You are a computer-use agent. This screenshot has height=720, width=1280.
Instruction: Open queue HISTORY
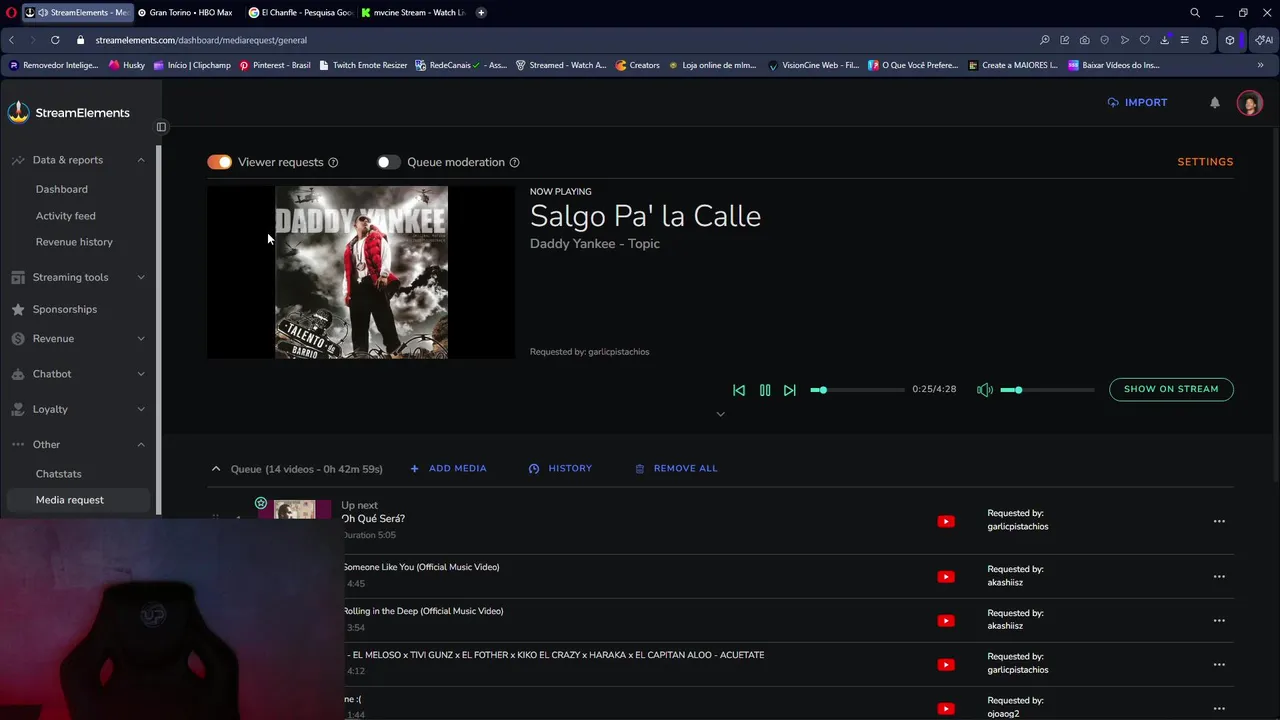560,468
